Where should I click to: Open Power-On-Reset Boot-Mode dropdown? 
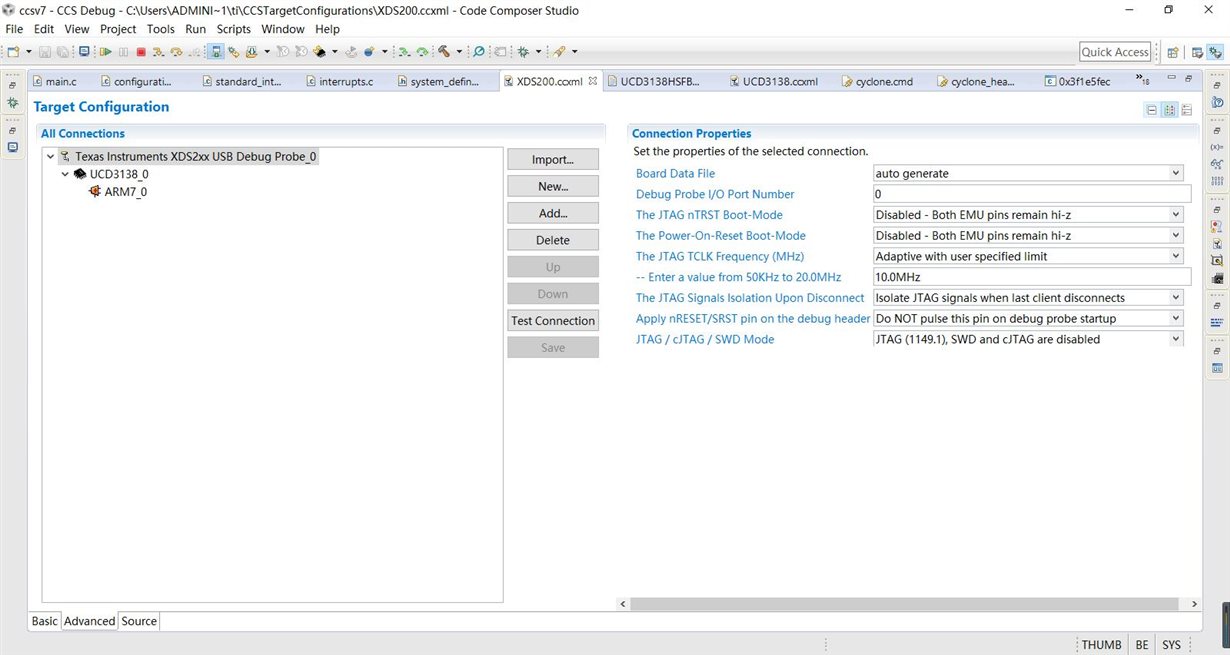[1176, 236]
